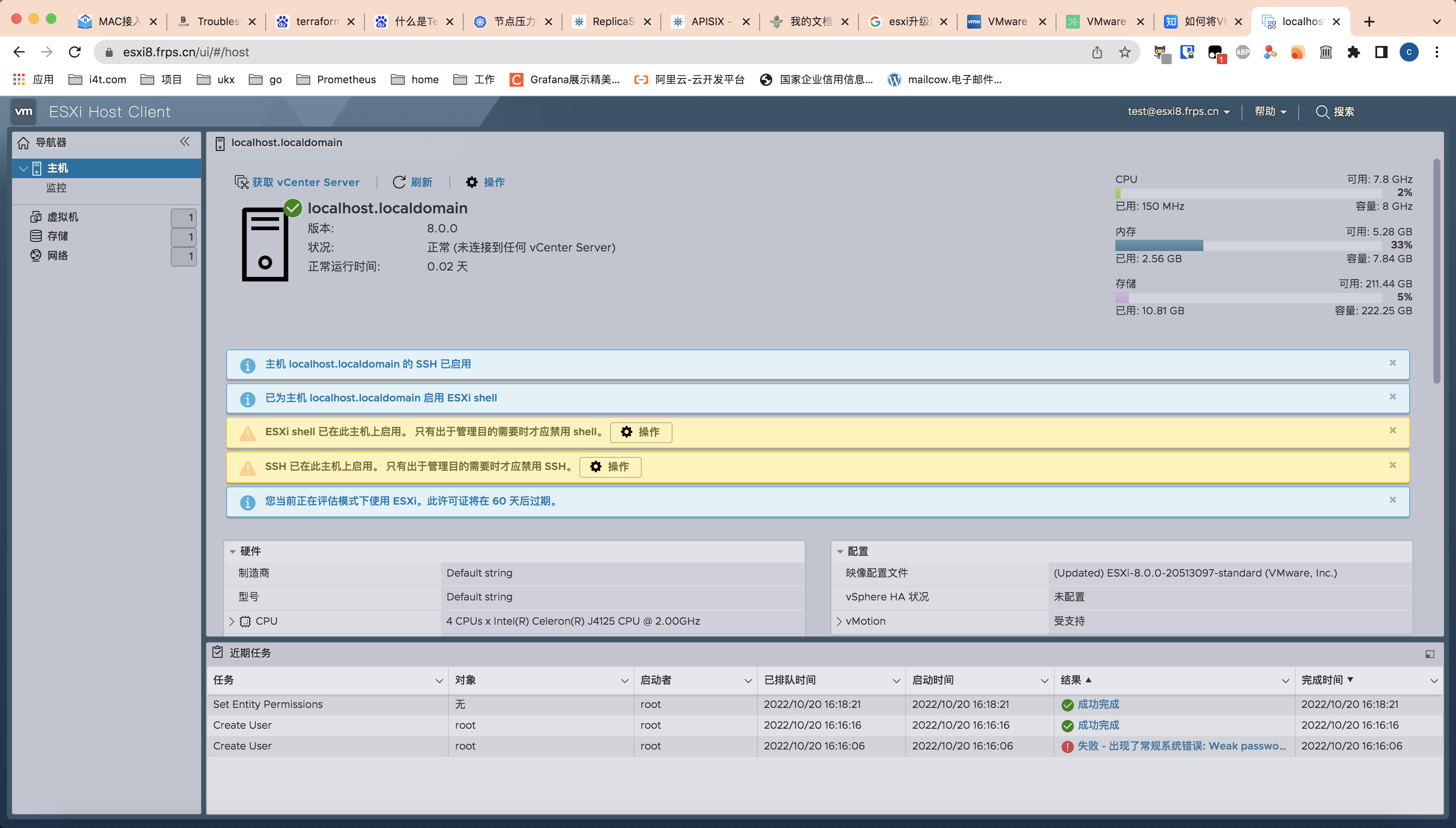
Task: Collapse the 硬件 hardware section
Action: tap(232, 551)
